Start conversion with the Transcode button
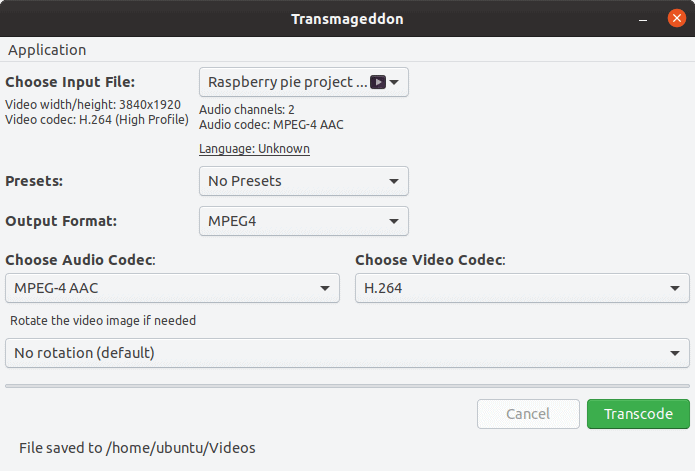 [638, 414]
